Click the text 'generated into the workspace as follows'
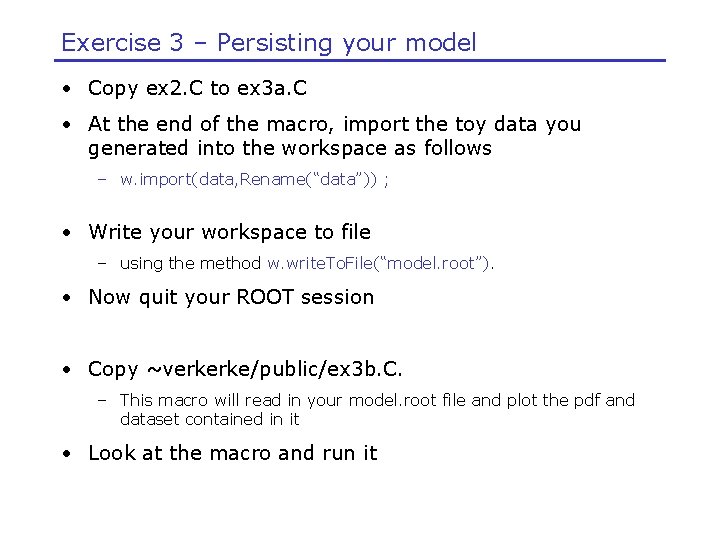 click(290, 148)
